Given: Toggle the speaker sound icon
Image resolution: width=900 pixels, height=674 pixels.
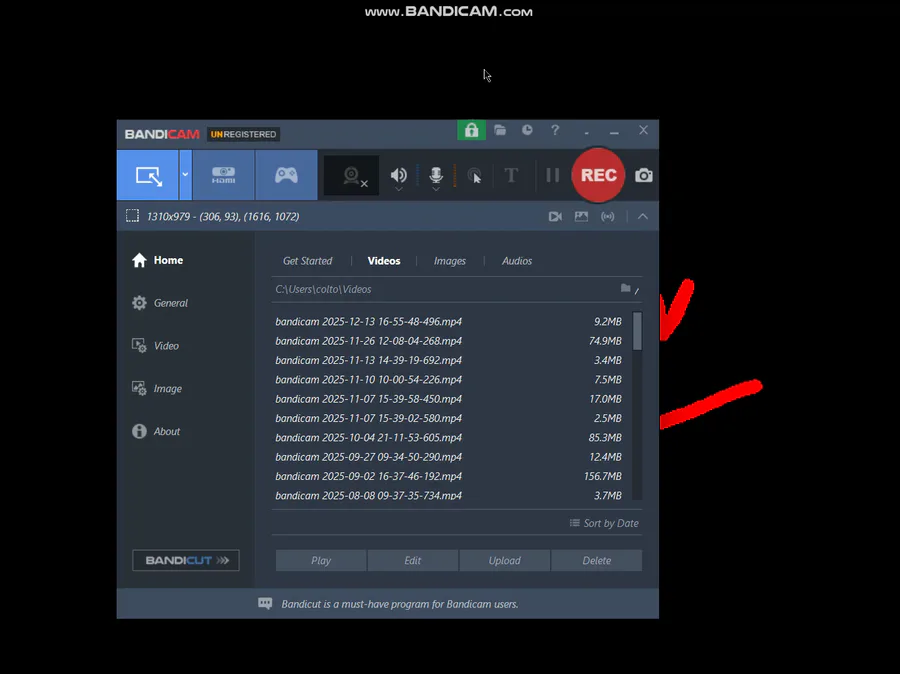Looking at the screenshot, I should coord(398,174).
